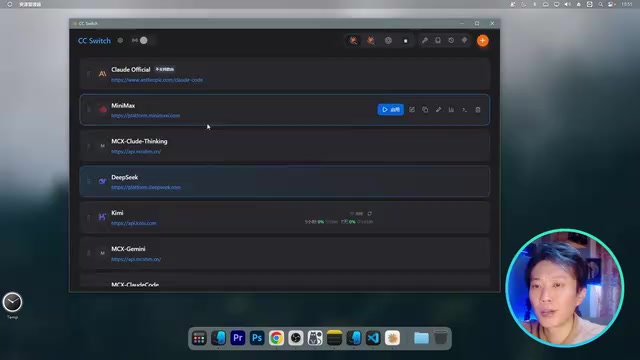Screen dimensions: 640x360
Task: Select the Kimi provider name
Action: pos(117,213)
